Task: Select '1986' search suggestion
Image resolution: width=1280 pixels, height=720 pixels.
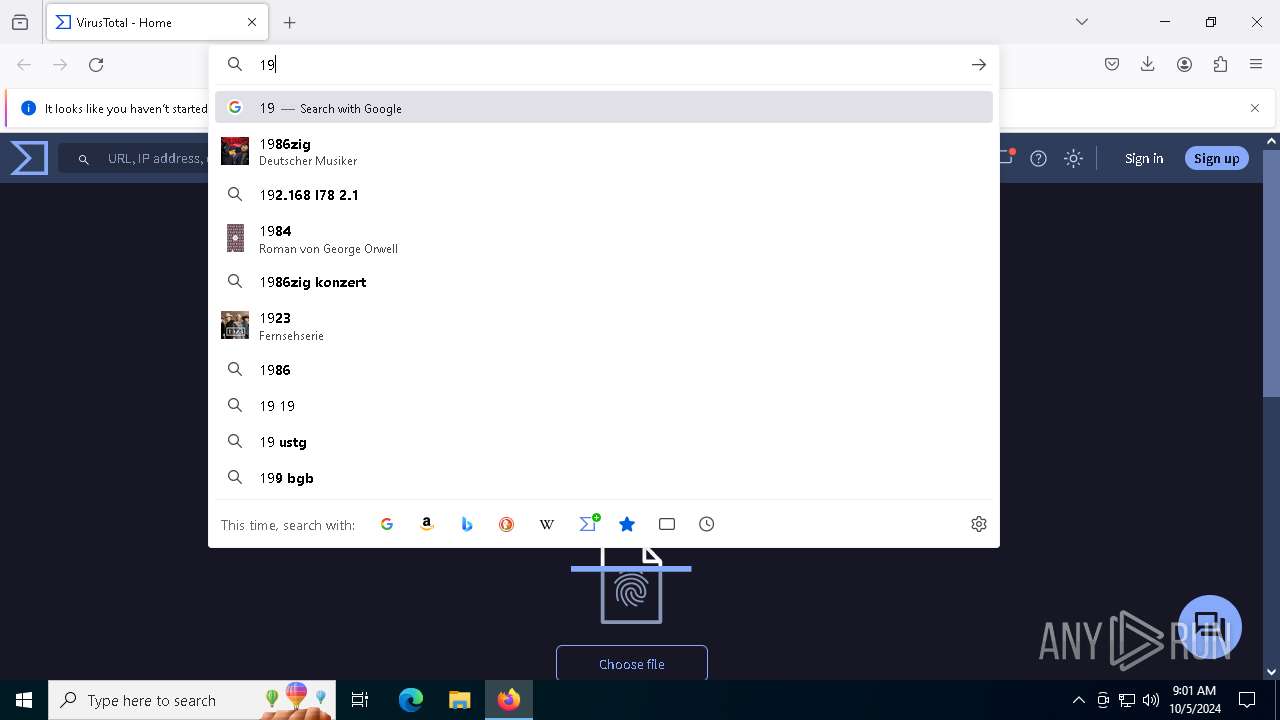Action: click(604, 370)
